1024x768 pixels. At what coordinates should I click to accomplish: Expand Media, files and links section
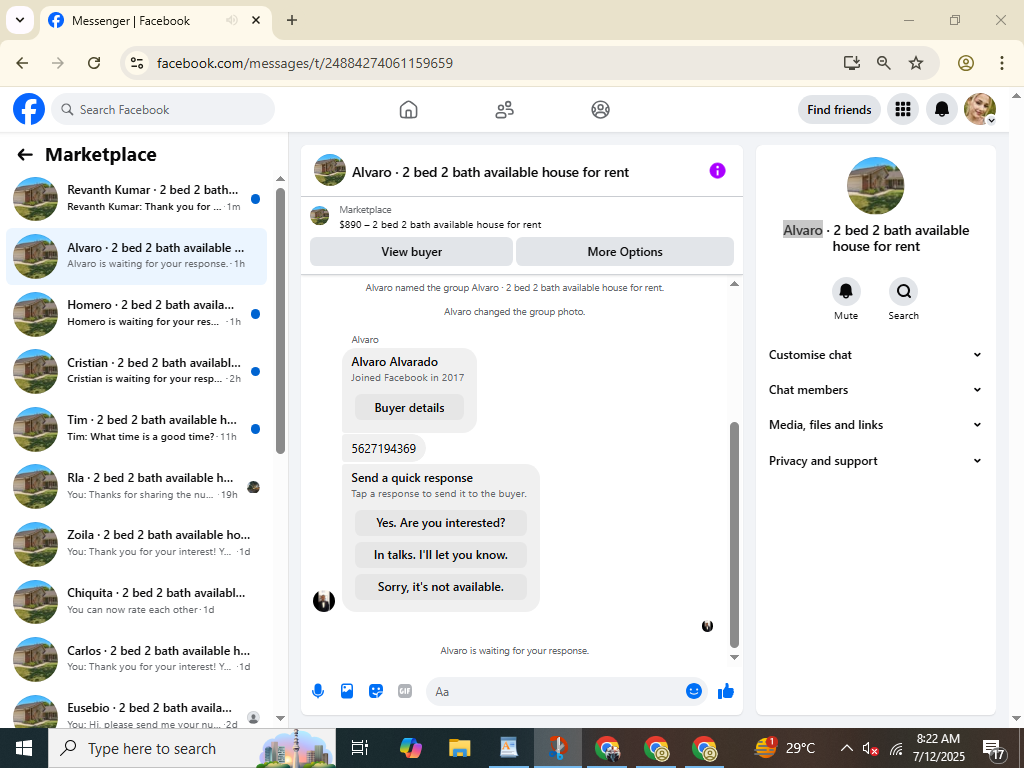pyautogui.click(x=876, y=424)
